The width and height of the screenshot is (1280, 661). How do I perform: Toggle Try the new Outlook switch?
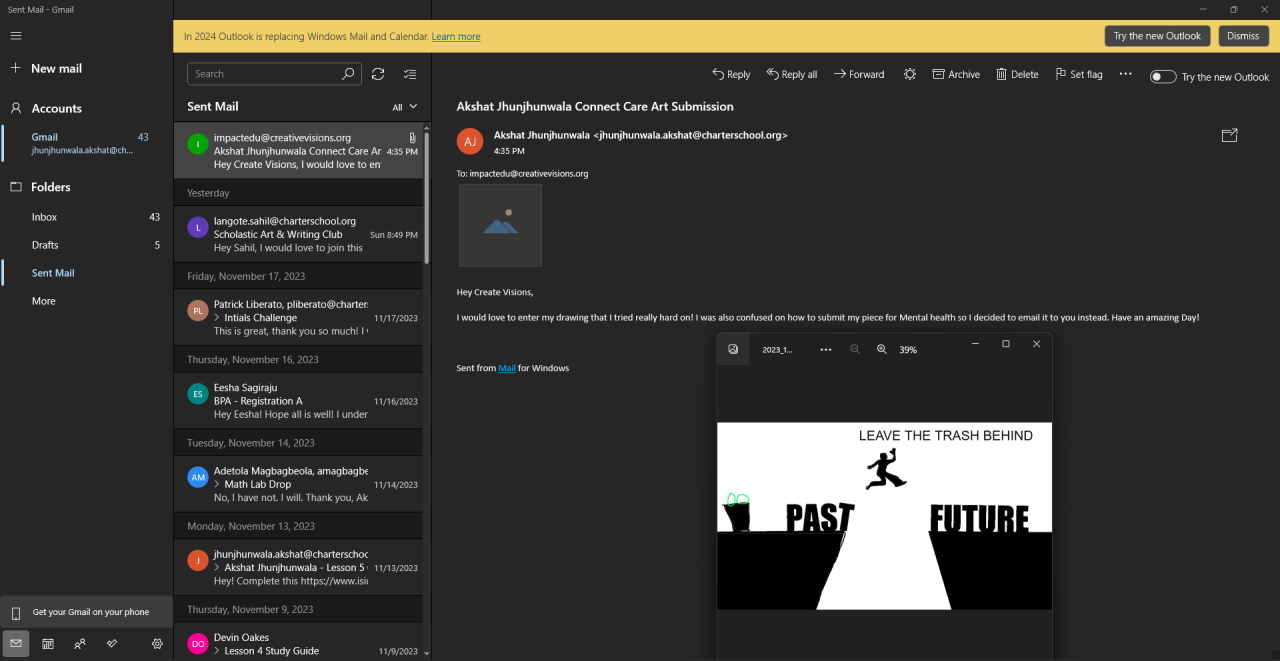(x=1162, y=77)
